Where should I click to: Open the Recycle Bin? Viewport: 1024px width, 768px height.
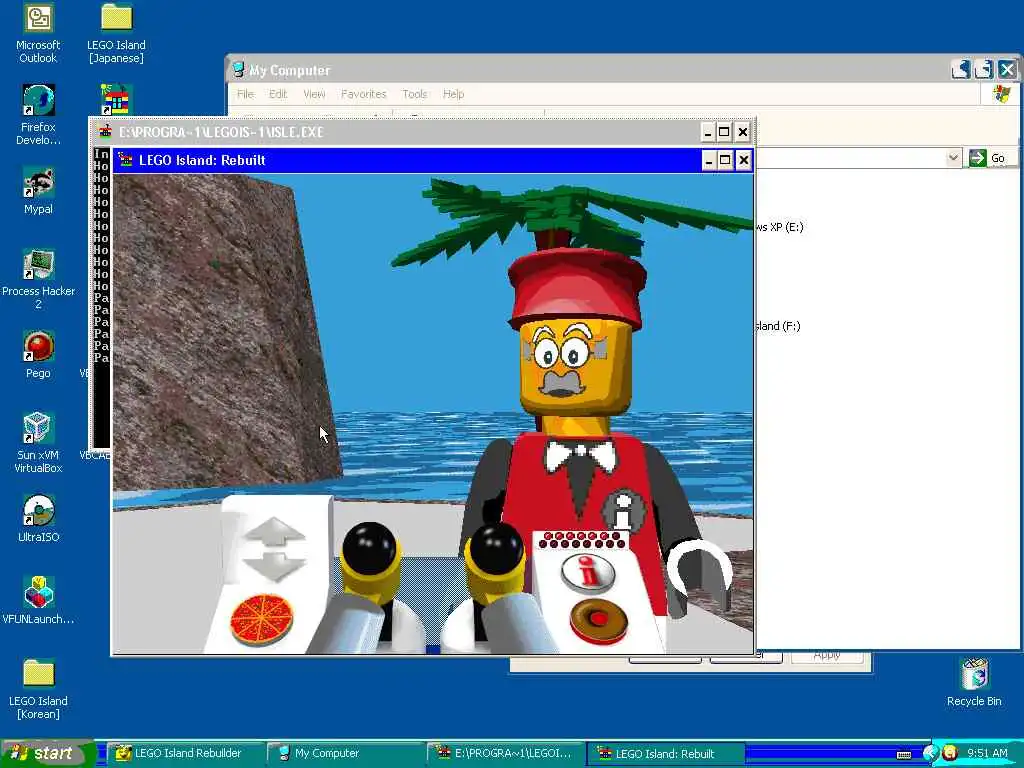point(974,682)
